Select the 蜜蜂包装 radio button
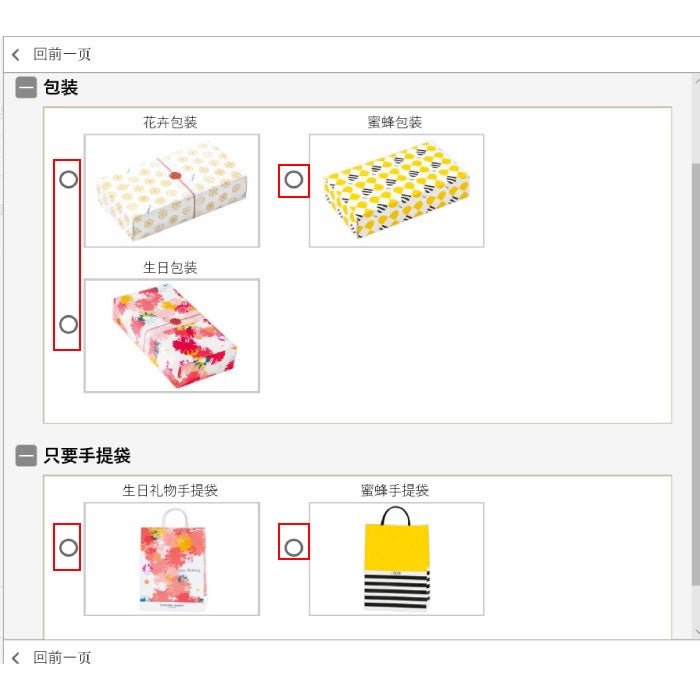 [x=293, y=179]
